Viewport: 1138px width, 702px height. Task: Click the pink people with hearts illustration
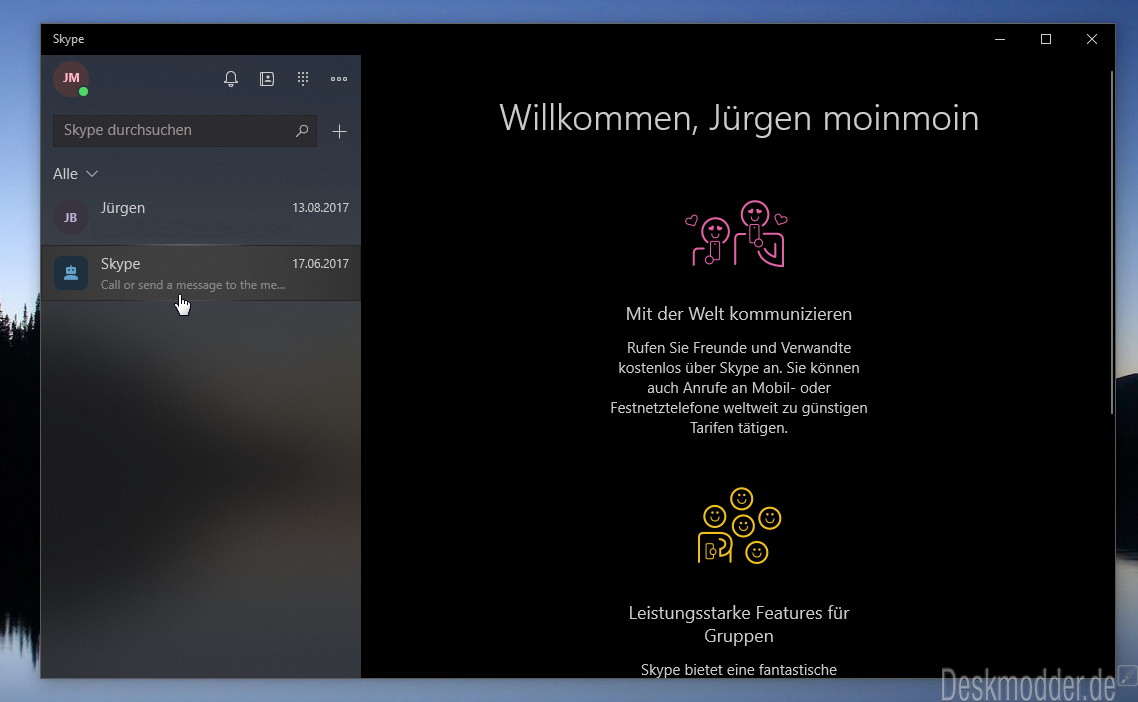[737, 234]
